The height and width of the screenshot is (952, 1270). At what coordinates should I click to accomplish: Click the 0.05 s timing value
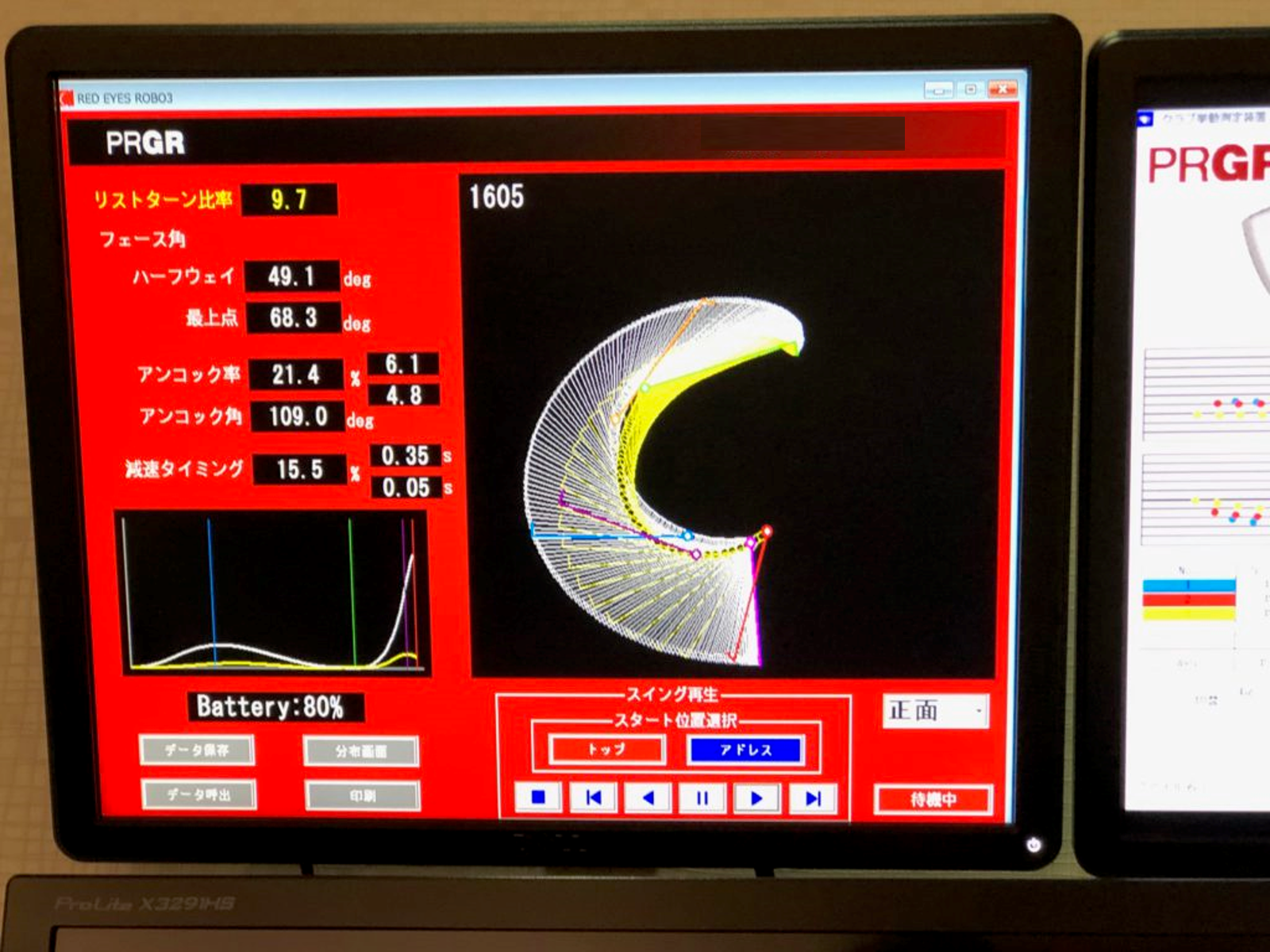pos(406,487)
